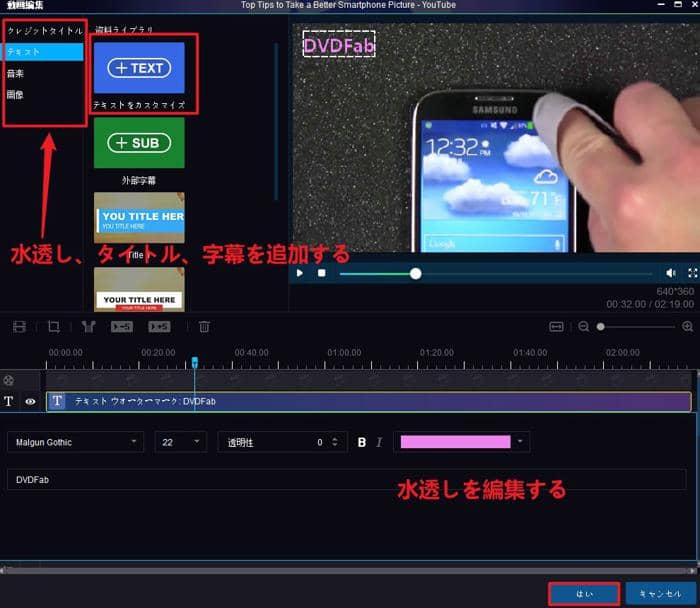Image resolution: width=700 pixels, height=608 pixels.
Task: Select the クレジットタイトル category
Action: click(45, 31)
